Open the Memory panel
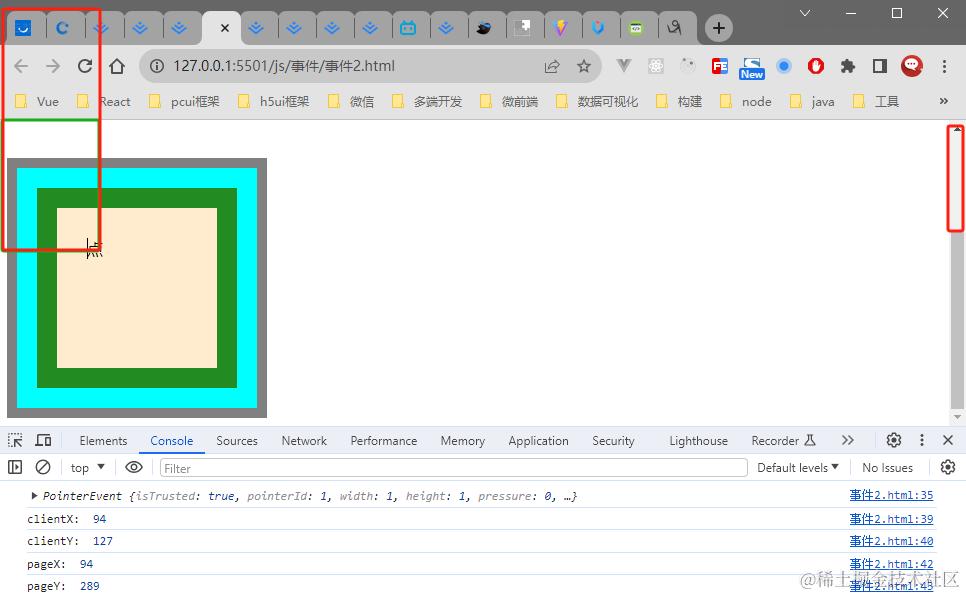966x596 pixels. click(x=462, y=441)
